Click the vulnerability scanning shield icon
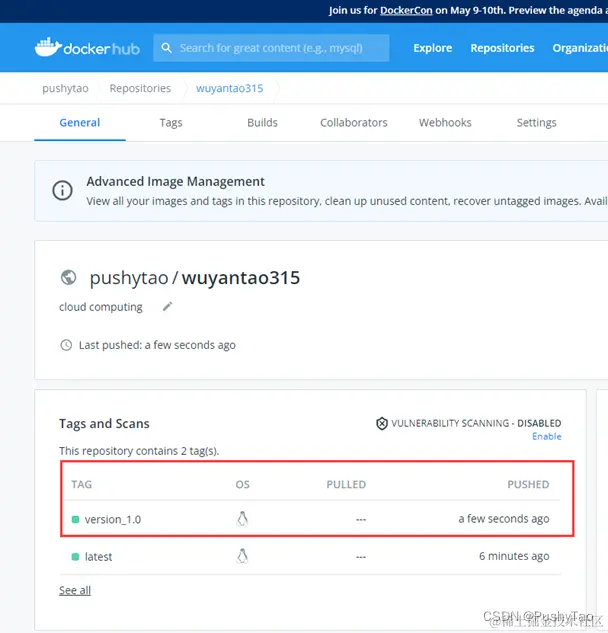Viewport: 608px width, 633px height. [382, 423]
